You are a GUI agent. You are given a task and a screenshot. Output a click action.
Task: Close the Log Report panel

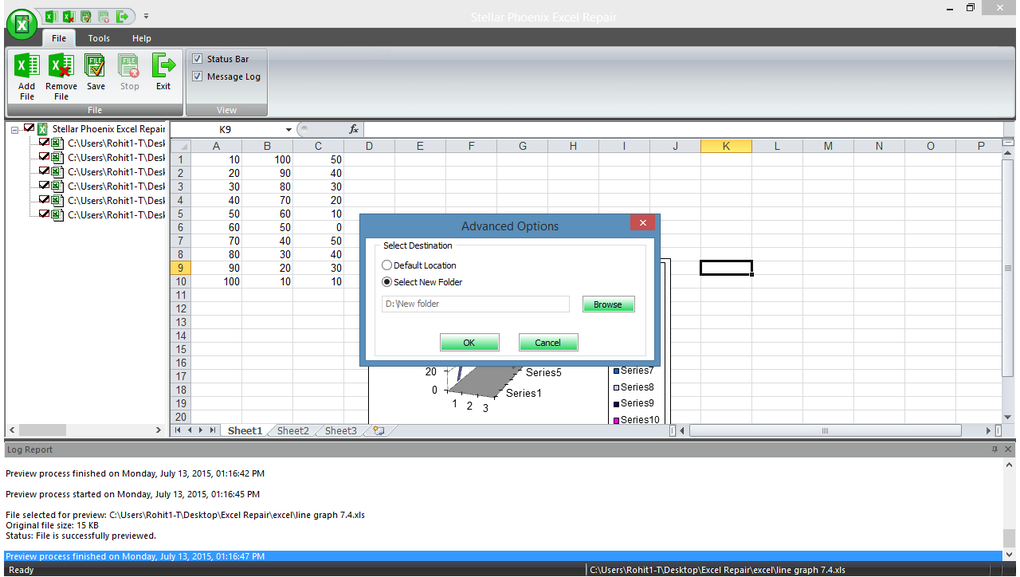(1008, 450)
